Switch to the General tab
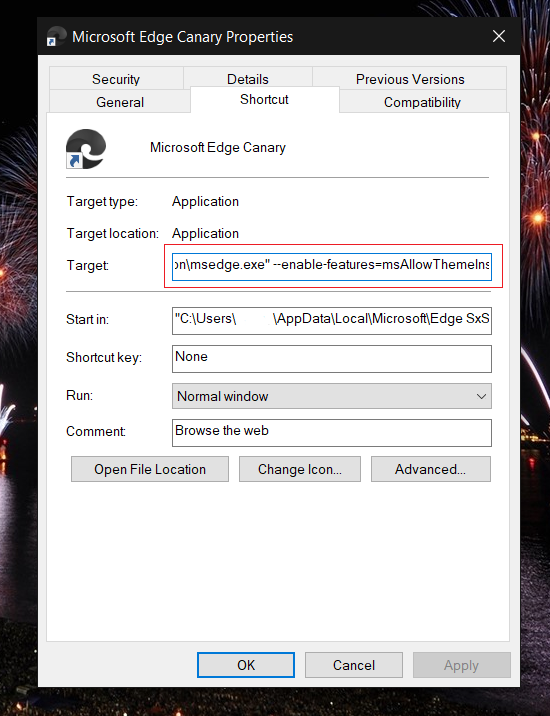The height and width of the screenshot is (716, 550). pos(120,102)
